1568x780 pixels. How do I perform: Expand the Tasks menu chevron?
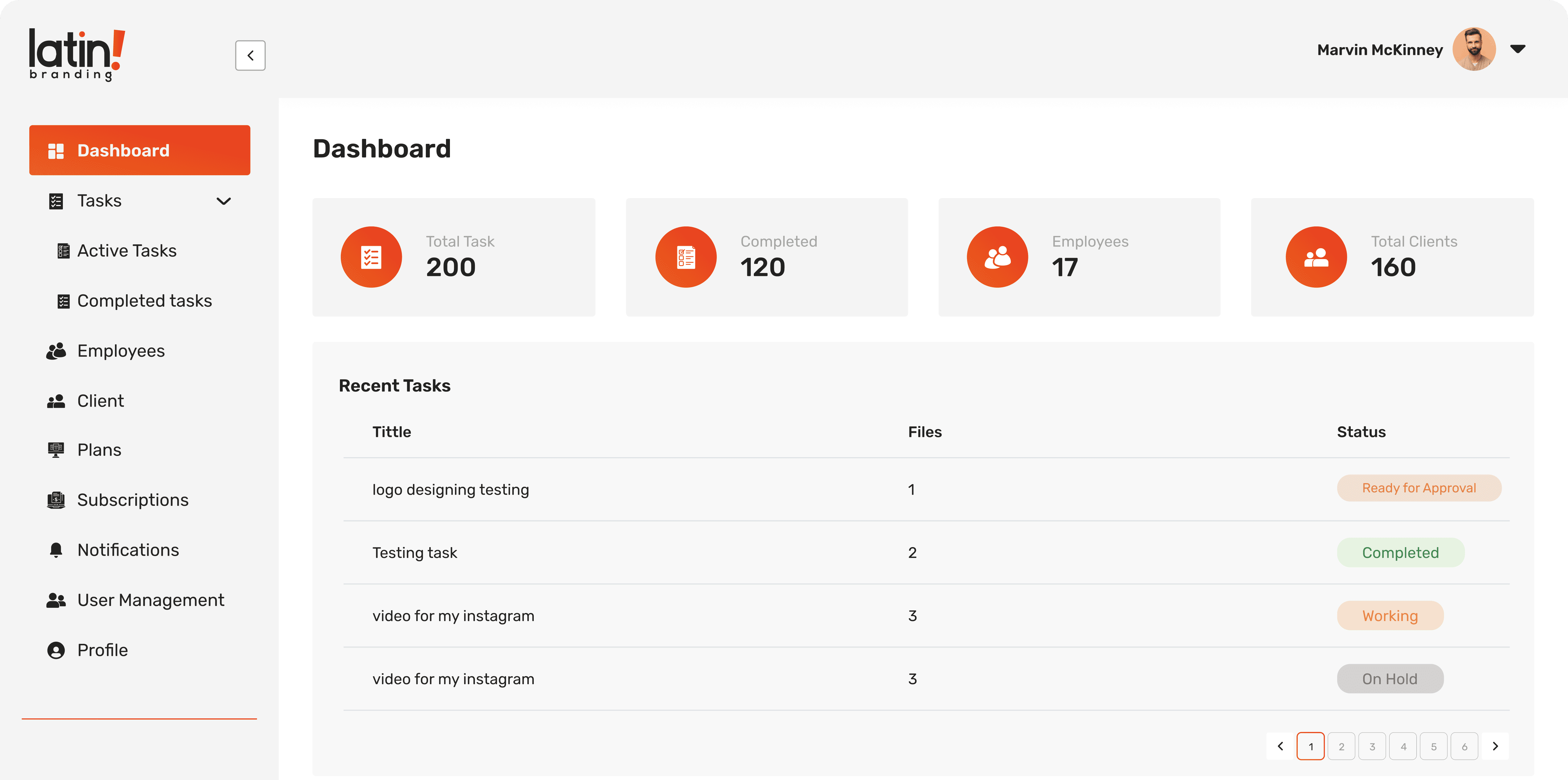point(223,201)
